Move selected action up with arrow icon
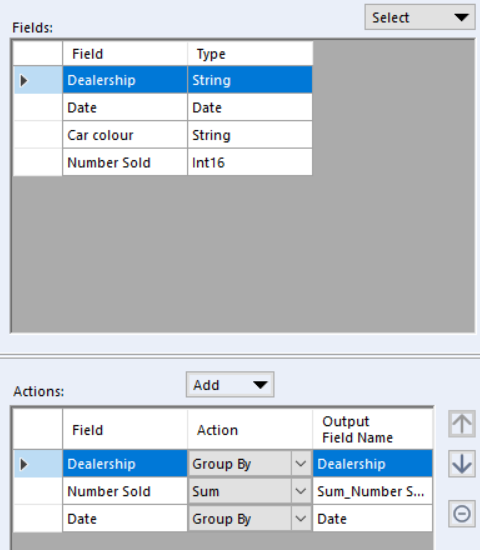The height and width of the screenshot is (550, 480). [x=462, y=424]
